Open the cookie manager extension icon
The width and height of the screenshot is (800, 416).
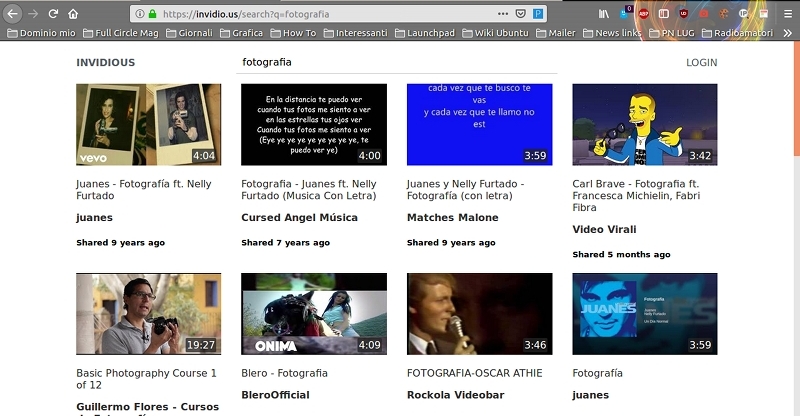[x=723, y=14]
